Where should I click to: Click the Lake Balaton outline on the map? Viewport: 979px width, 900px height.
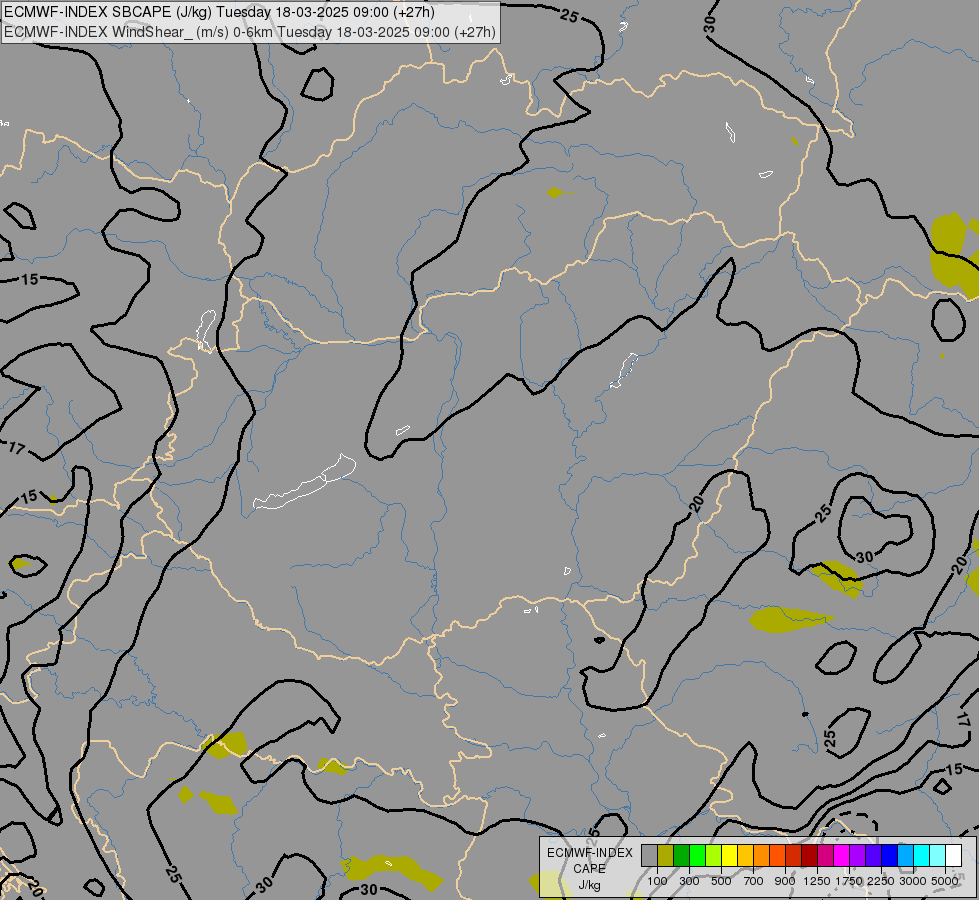(x=305, y=482)
